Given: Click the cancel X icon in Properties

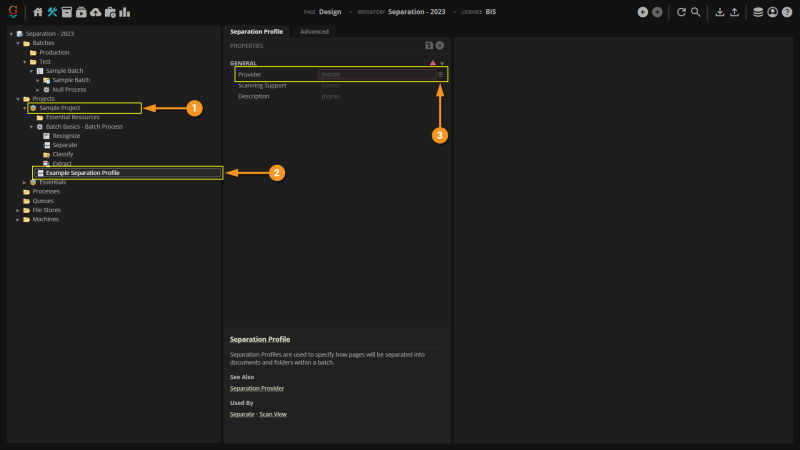Looking at the screenshot, I should click(440, 46).
